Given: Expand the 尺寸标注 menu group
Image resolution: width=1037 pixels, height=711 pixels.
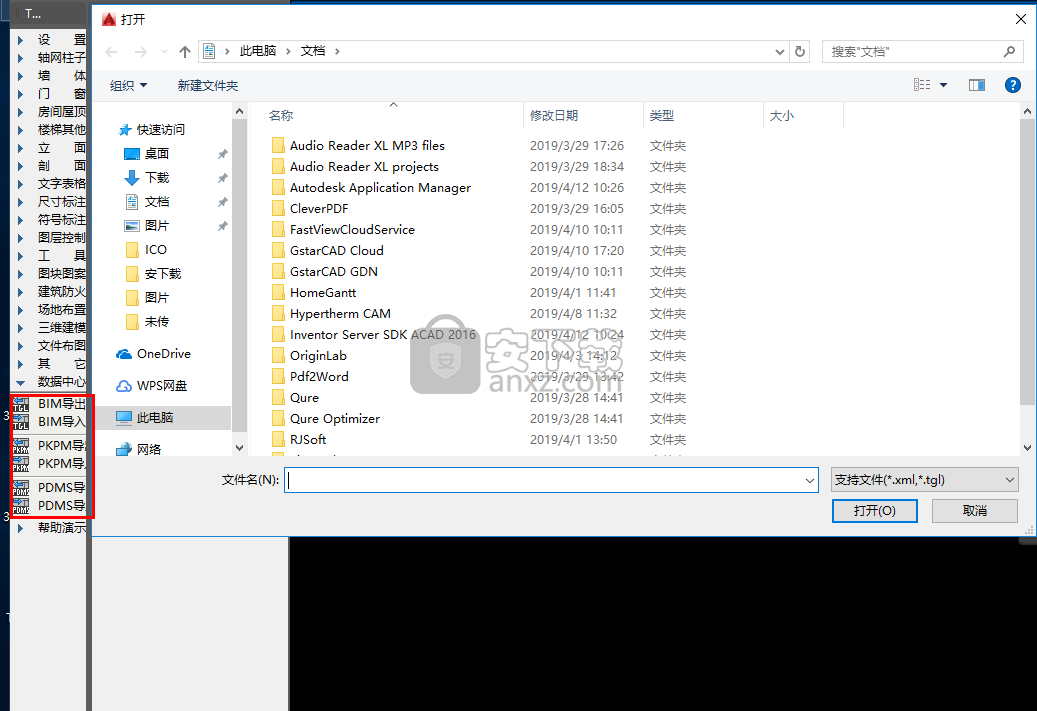Looking at the screenshot, I should pos(20,202).
